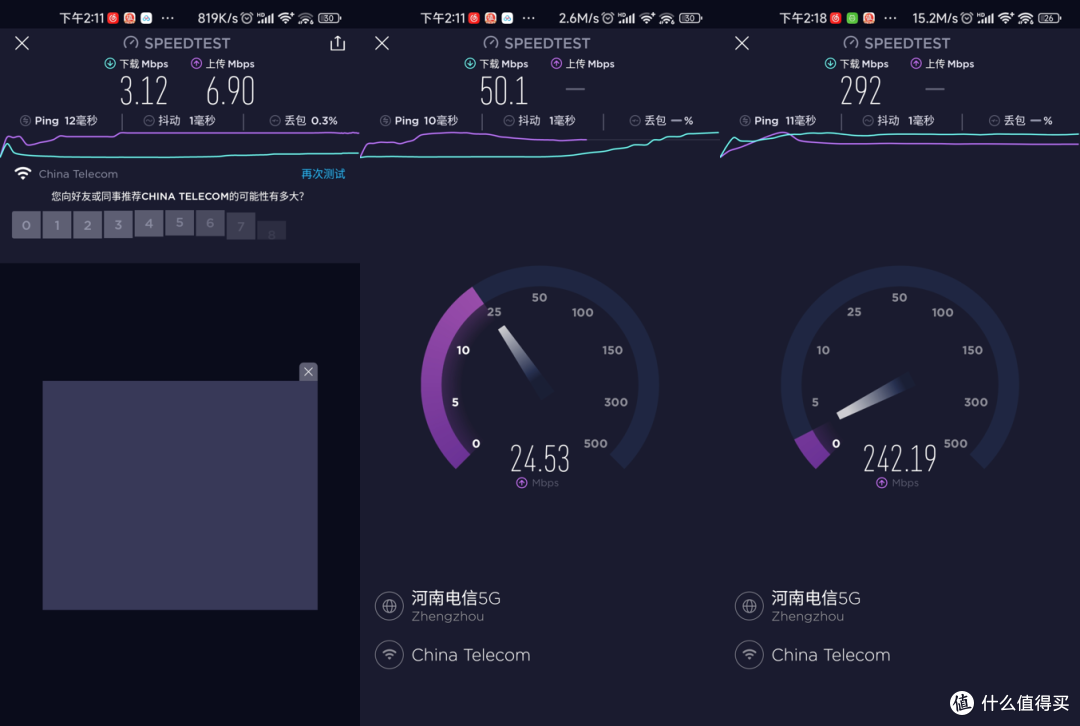Tap download arrow icon in middle screen

point(470,63)
